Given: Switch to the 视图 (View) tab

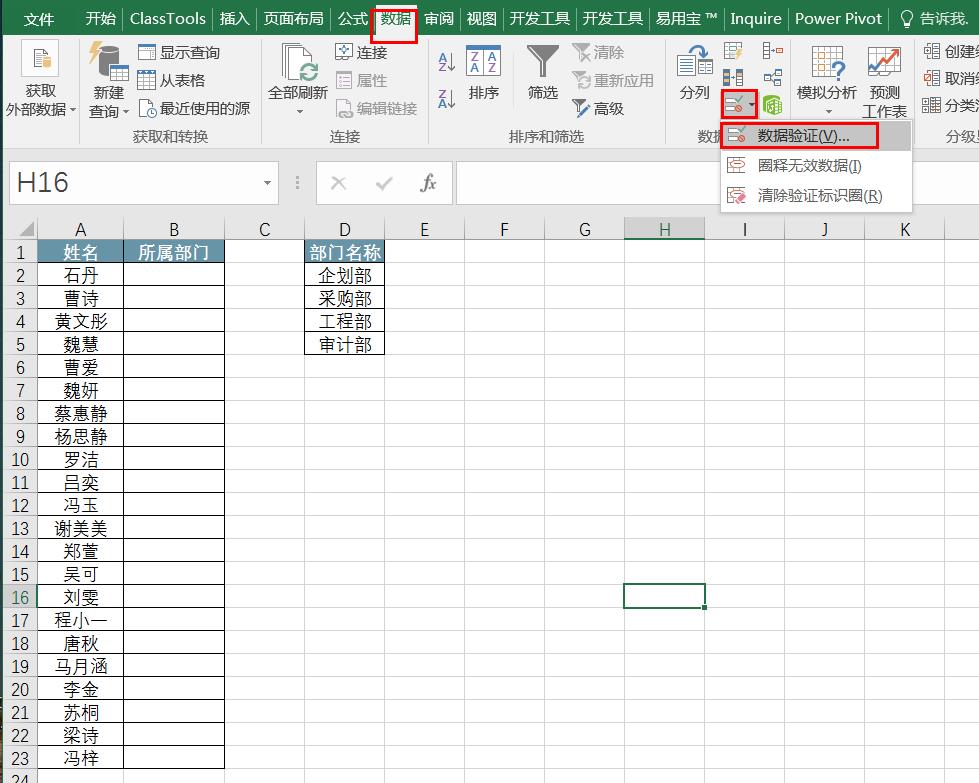Looking at the screenshot, I should pyautogui.click(x=481, y=19).
